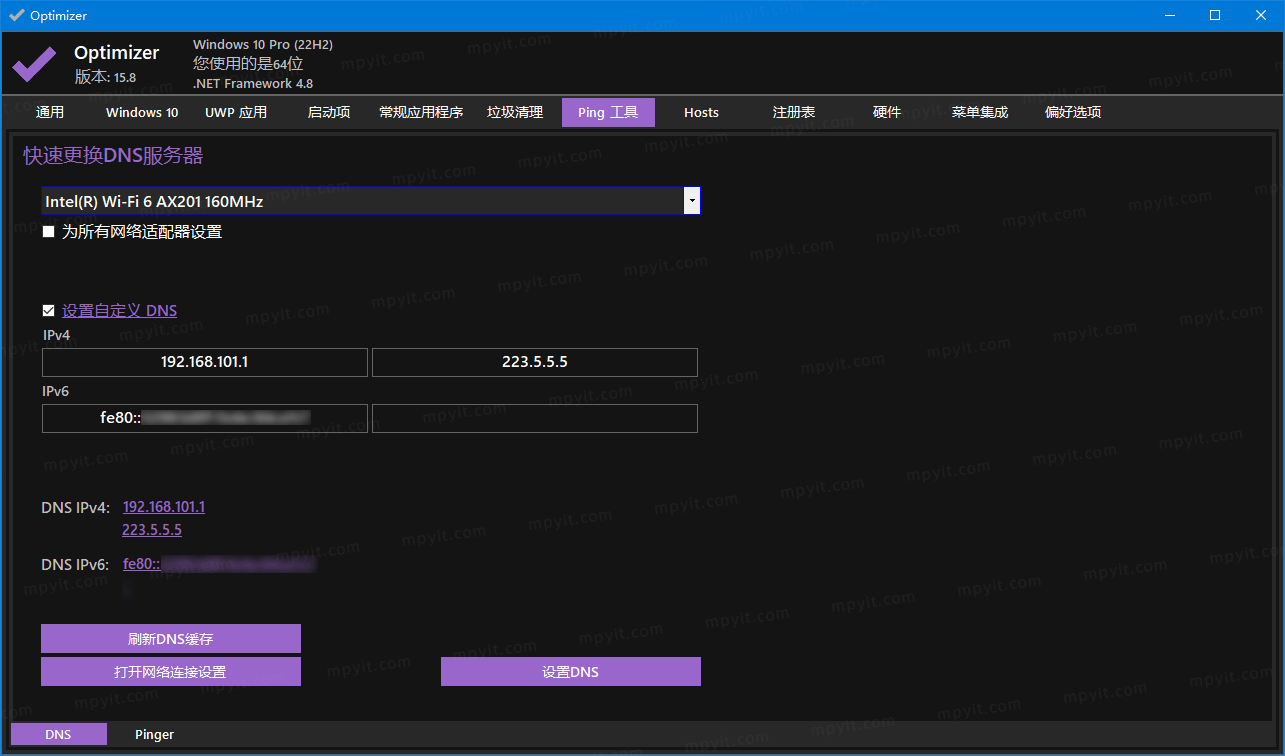
Task: Click the DNS IPv6: label
Action: [76, 564]
